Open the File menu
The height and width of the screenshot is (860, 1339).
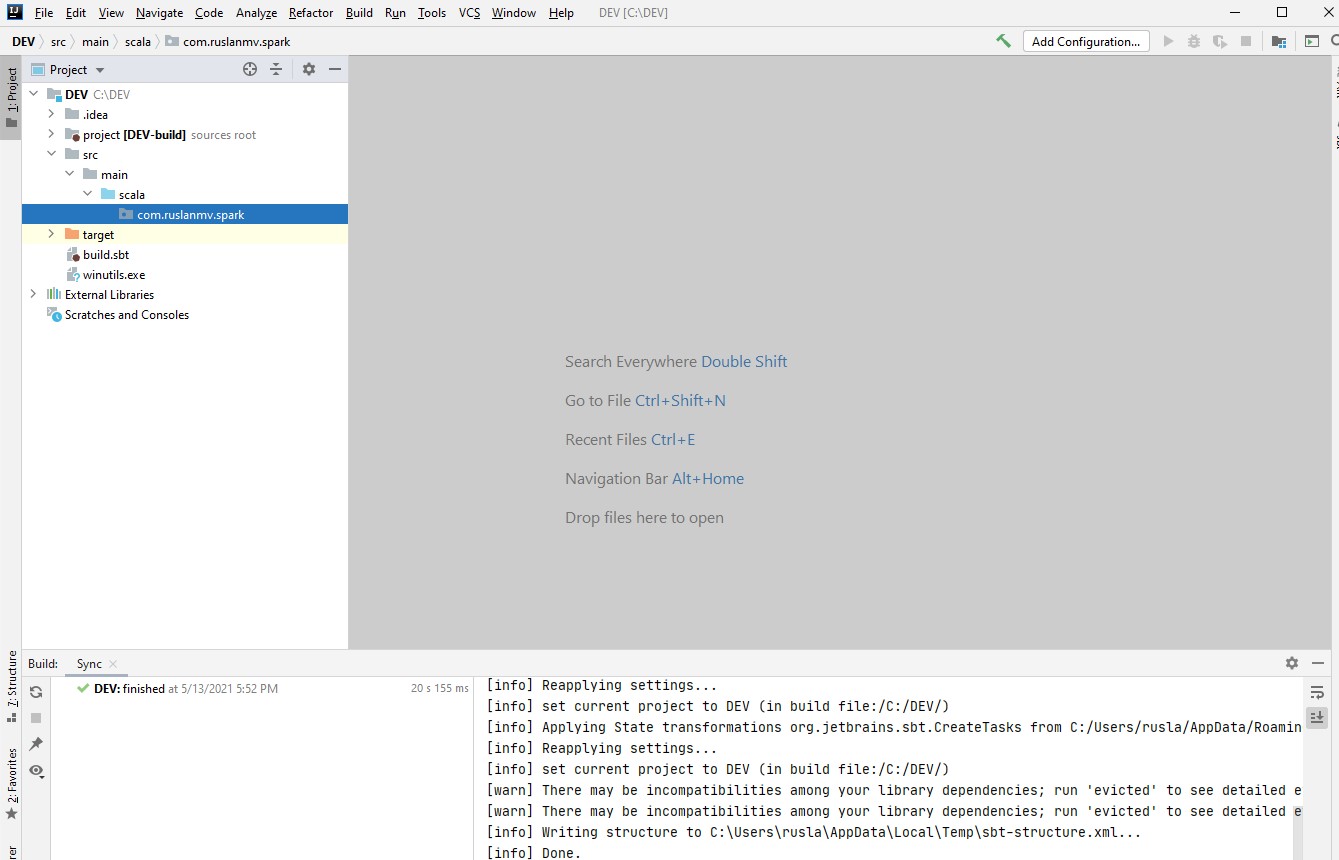tap(44, 13)
